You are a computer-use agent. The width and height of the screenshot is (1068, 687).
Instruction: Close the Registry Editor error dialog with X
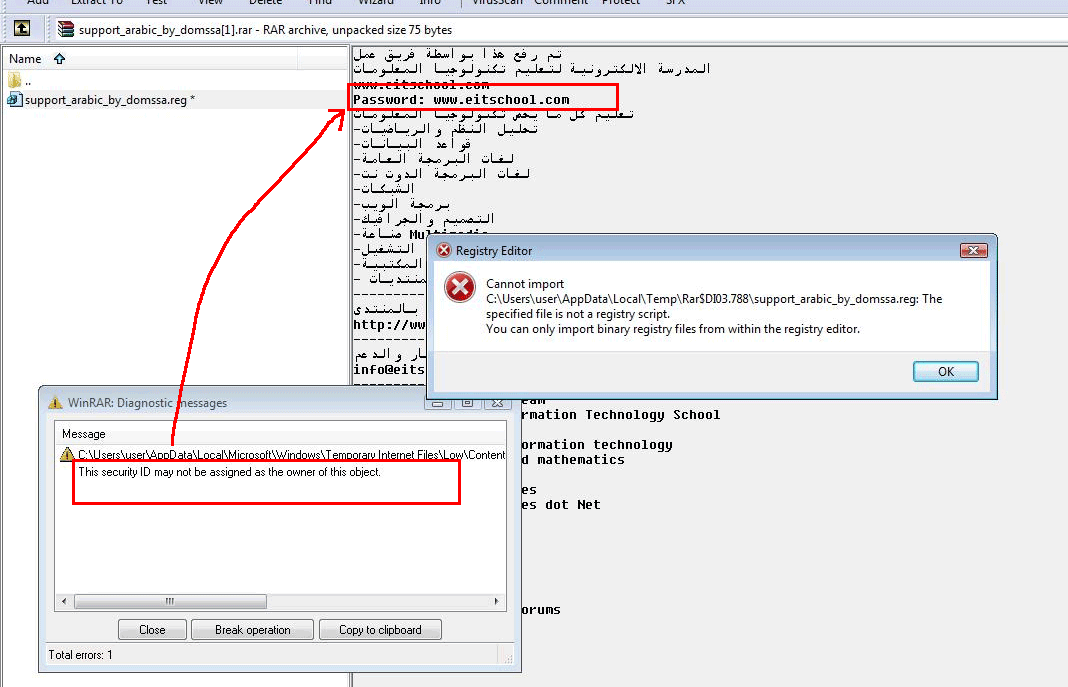click(x=973, y=250)
